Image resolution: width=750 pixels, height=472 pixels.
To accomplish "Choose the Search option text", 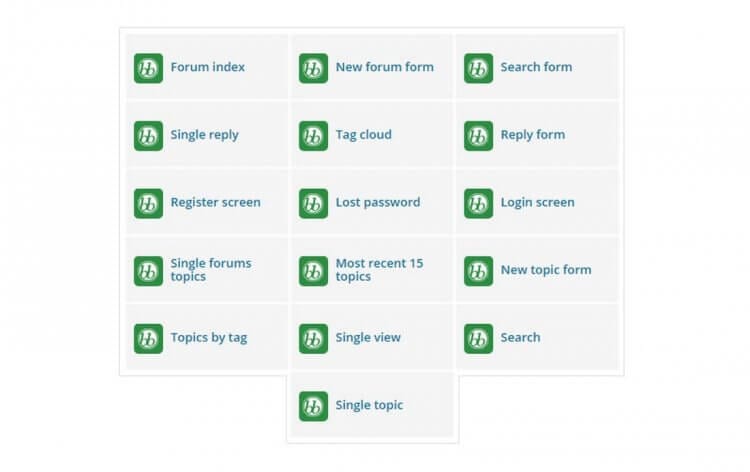I will 520,337.
